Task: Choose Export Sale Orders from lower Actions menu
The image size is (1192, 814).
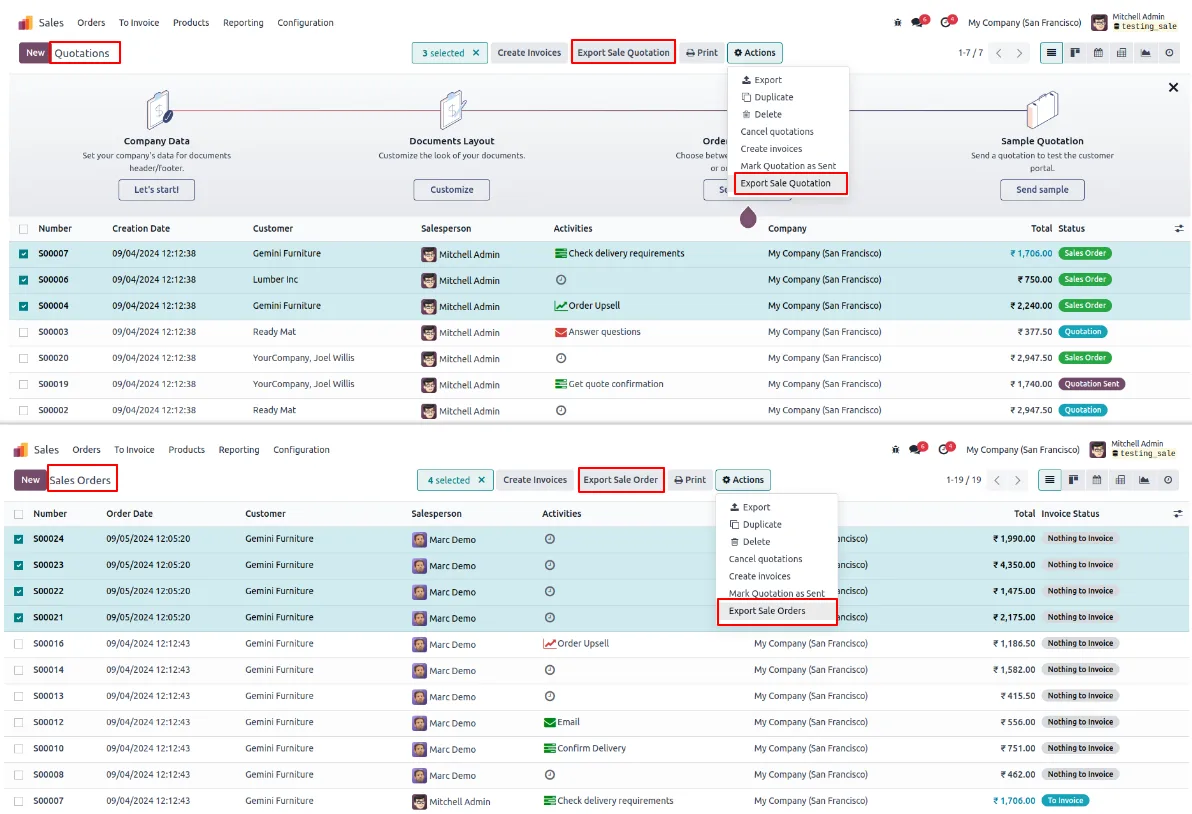Action: point(767,610)
